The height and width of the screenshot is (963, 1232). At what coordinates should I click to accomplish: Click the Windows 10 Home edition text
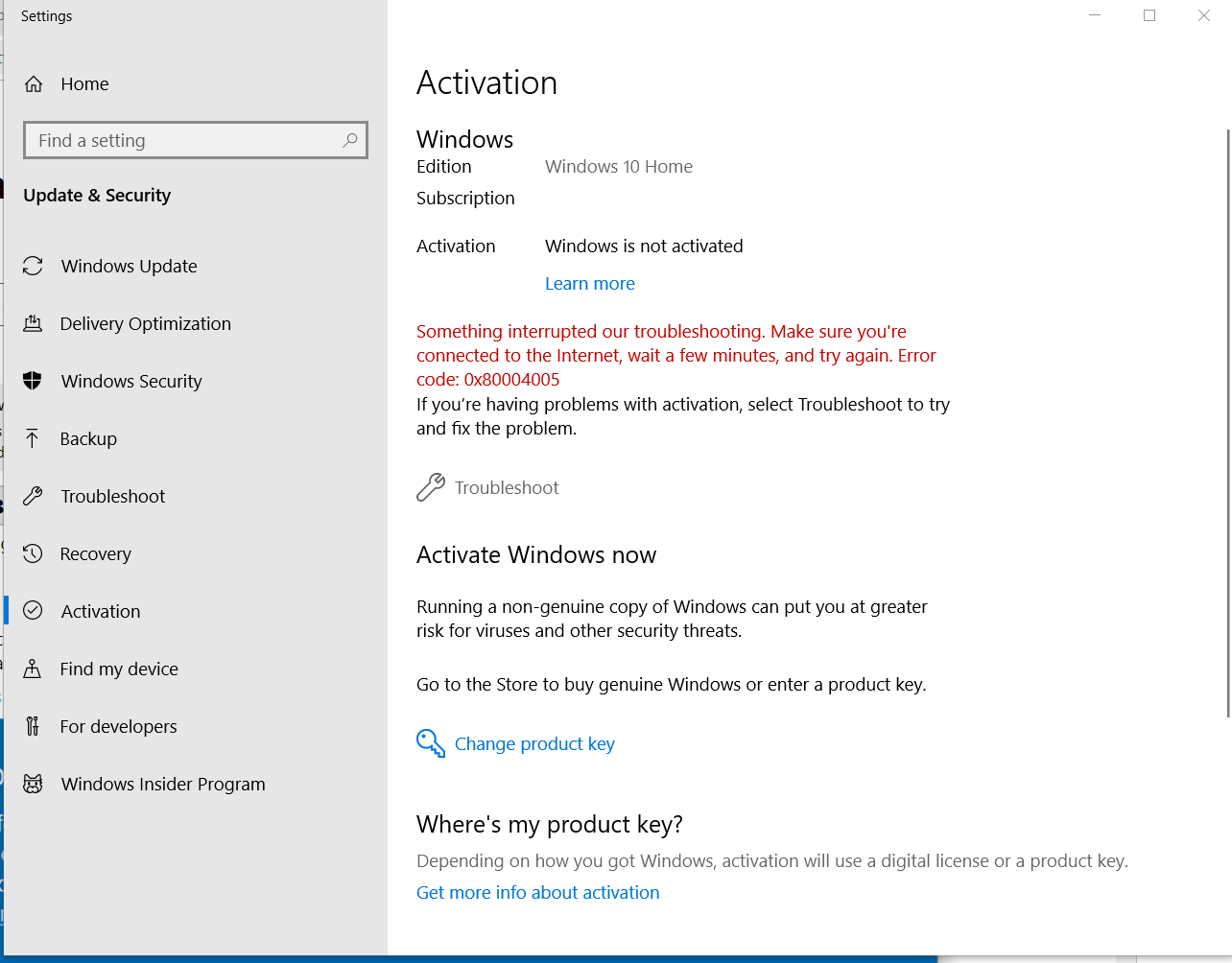[x=619, y=166]
